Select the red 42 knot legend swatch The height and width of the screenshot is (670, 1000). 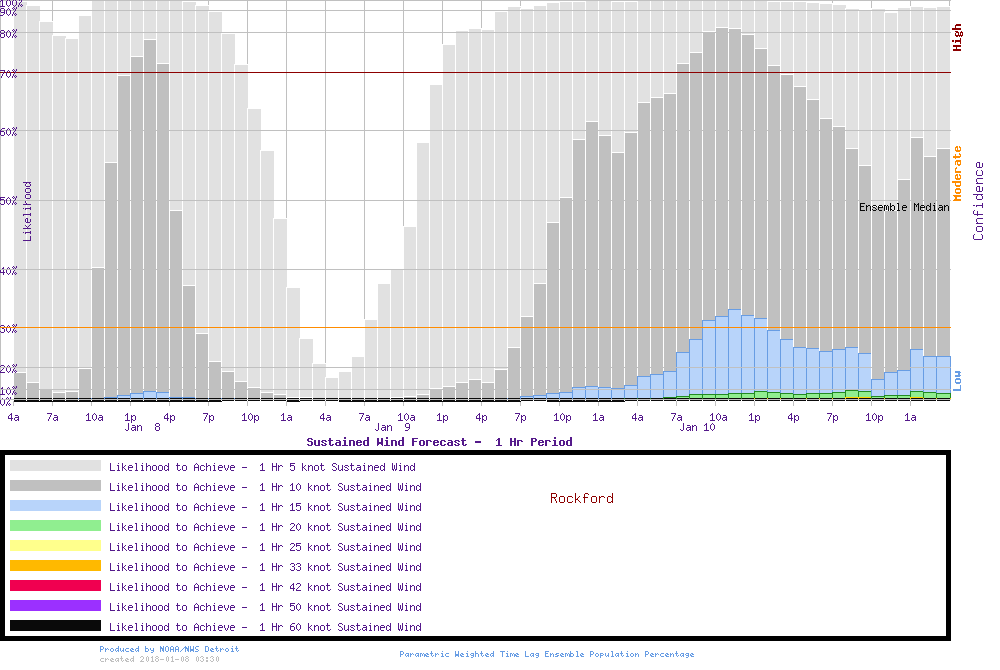coord(55,586)
